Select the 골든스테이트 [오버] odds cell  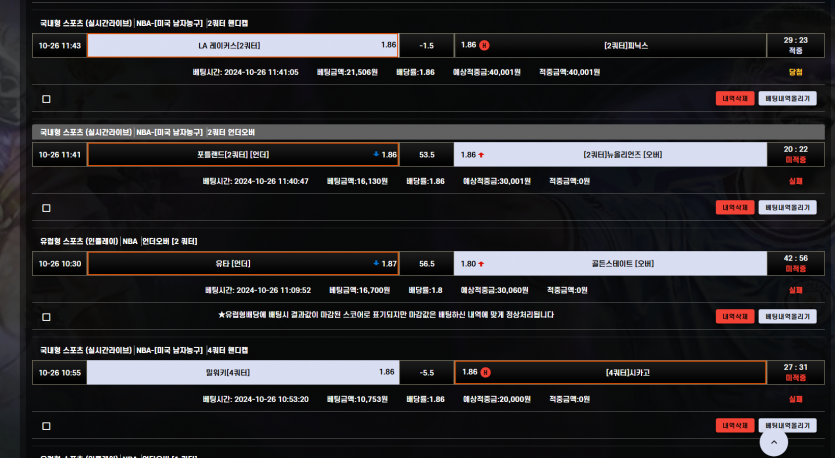click(x=610, y=264)
